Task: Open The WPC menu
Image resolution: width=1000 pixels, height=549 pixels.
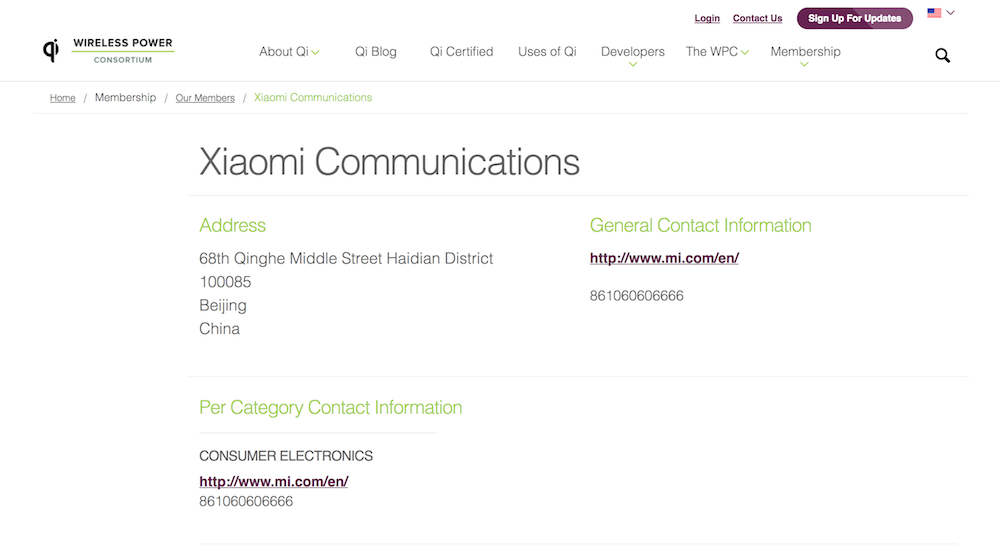Action: (x=712, y=52)
